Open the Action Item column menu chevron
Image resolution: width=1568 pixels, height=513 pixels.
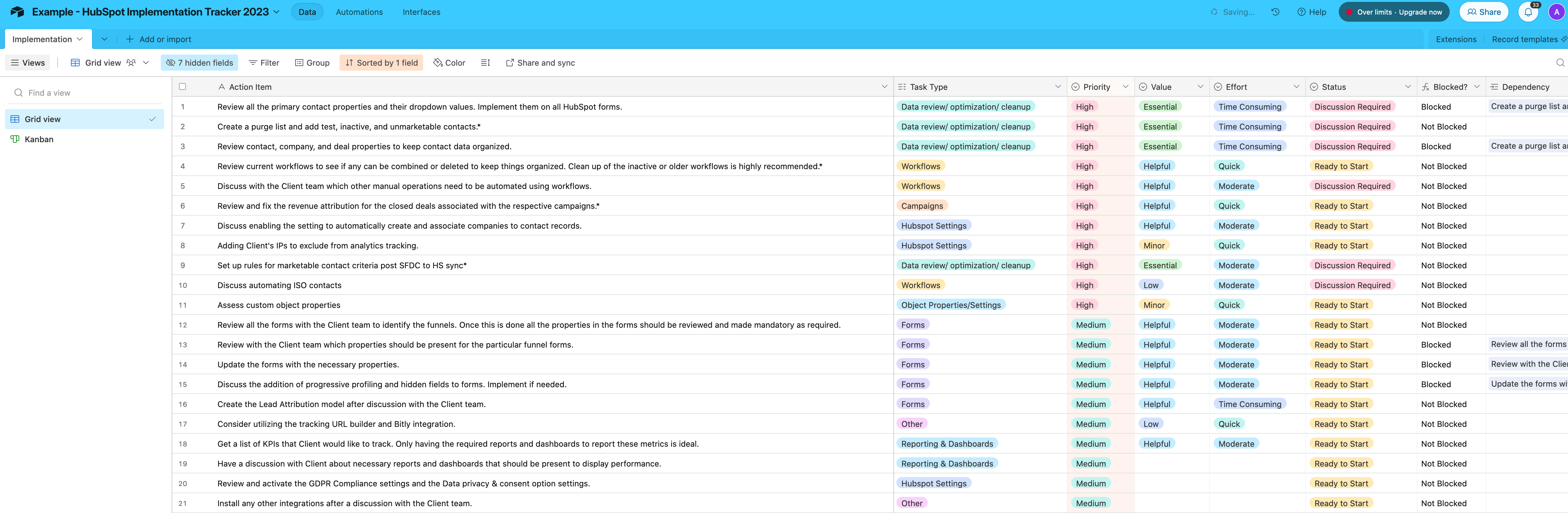pos(884,87)
